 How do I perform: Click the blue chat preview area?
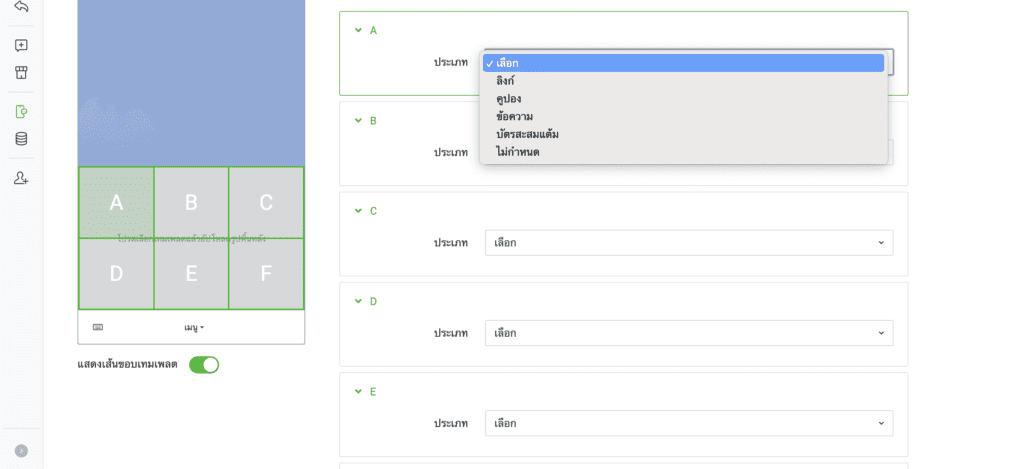[191, 83]
